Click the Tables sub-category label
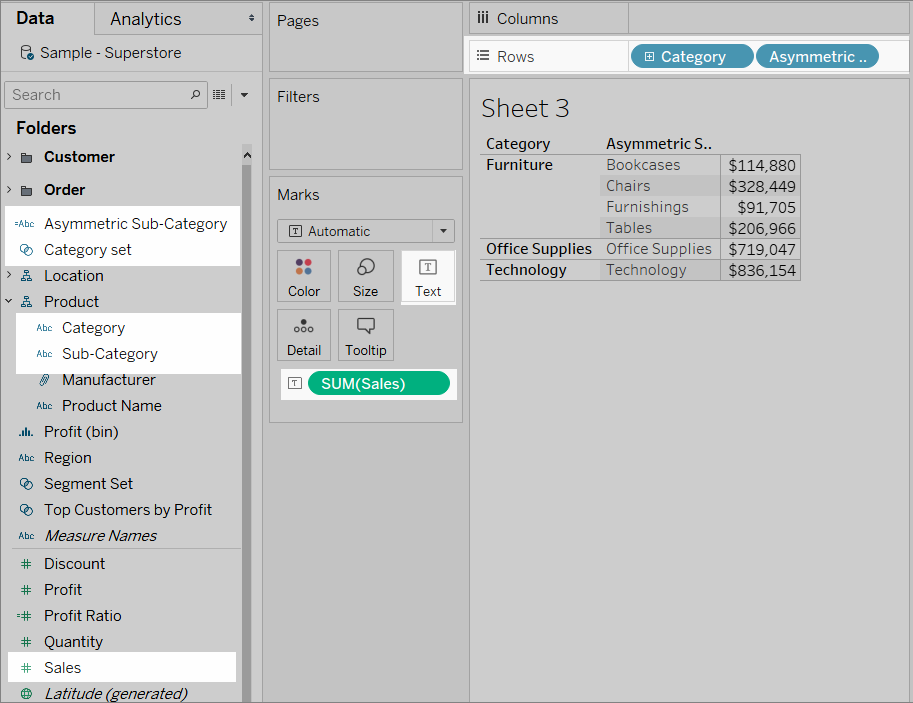Image resolution: width=913 pixels, height=703 pixels. click(x=629, y=228)
